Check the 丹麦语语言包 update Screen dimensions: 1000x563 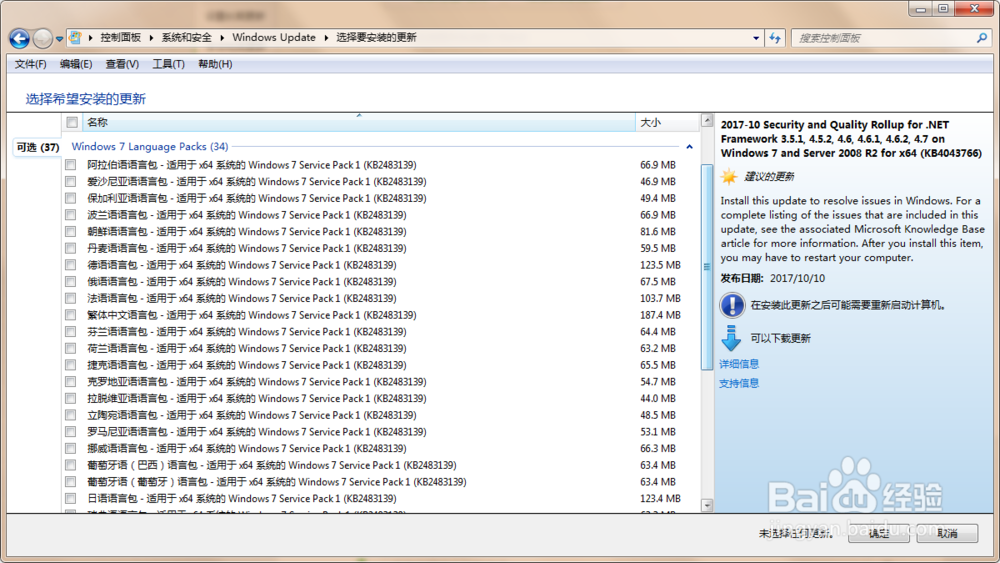point(71,248)
